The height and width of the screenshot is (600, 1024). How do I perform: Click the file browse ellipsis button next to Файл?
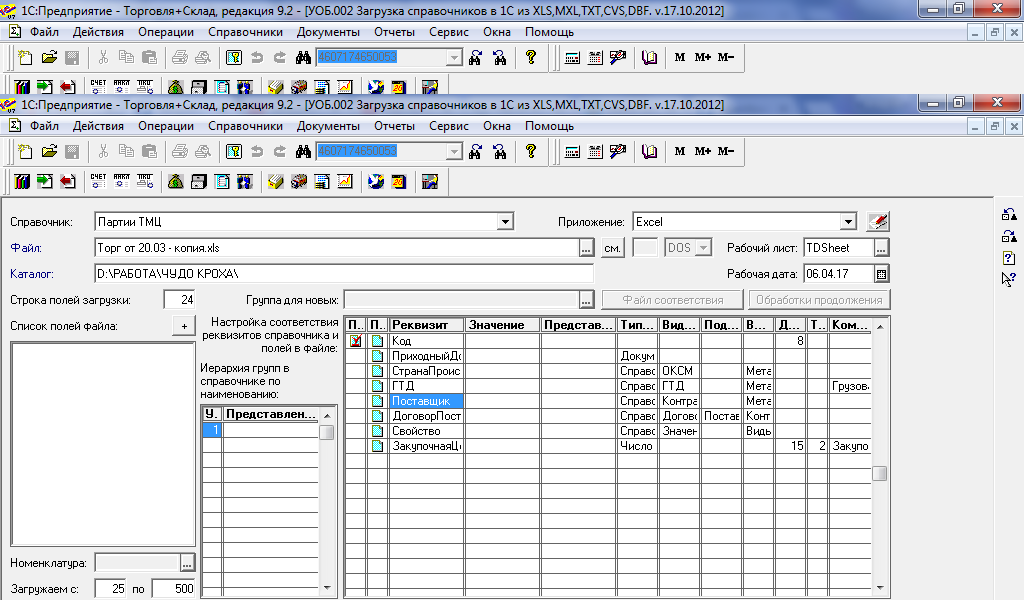click(586, 248)
